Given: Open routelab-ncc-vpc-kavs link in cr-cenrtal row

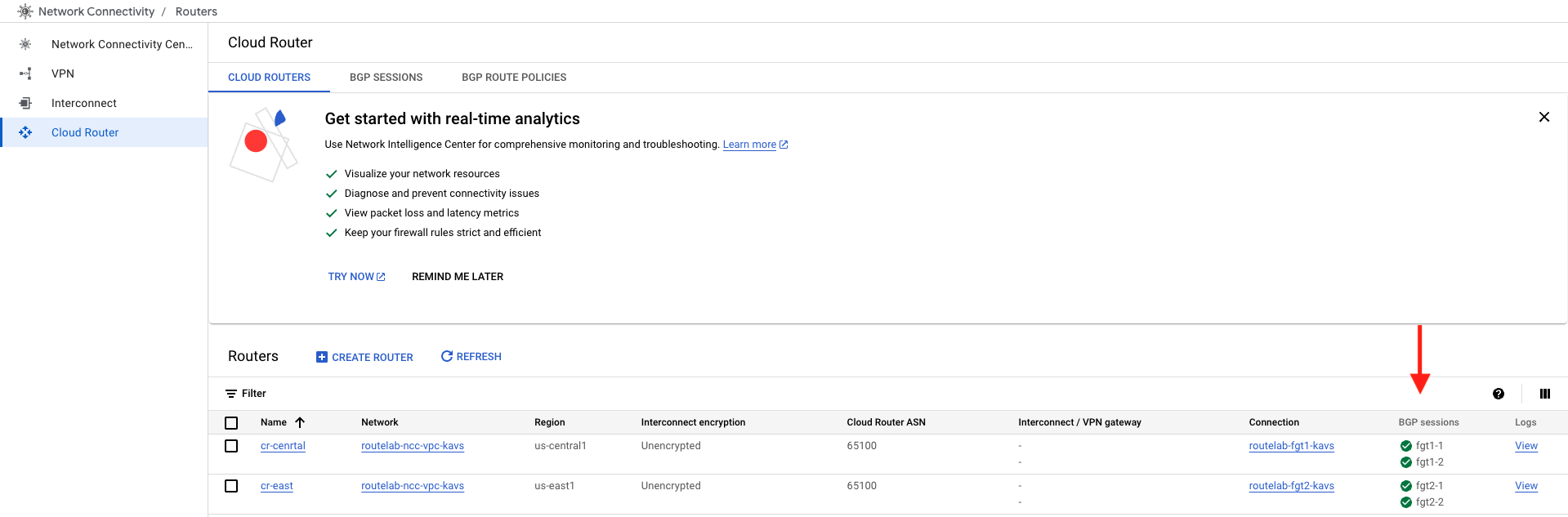Looking at the screenshot, I should (413, 446).
